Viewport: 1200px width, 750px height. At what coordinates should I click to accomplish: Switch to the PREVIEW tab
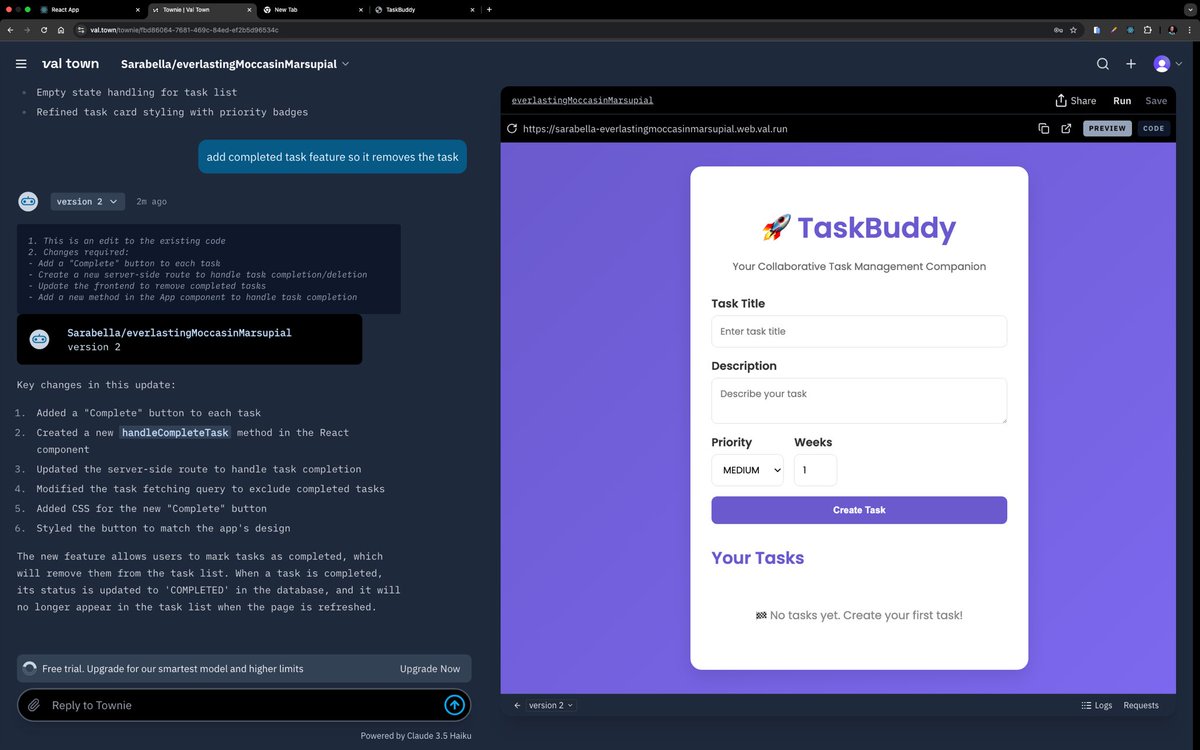(x=1107, y=129)
